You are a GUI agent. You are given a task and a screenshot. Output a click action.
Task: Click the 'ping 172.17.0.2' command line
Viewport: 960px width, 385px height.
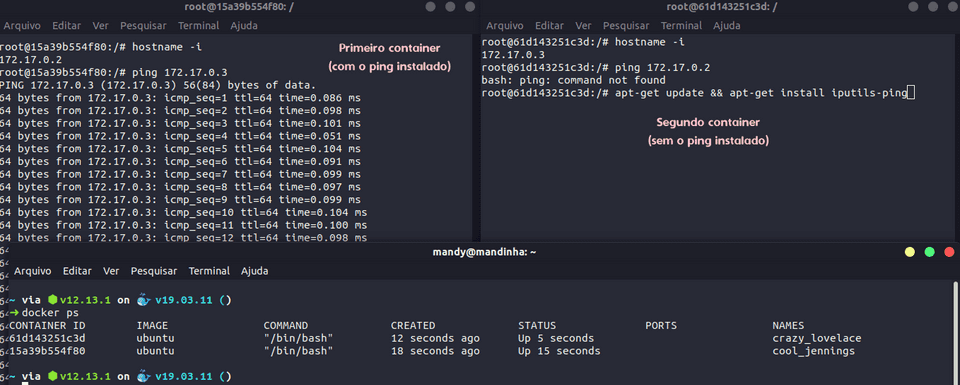pos(596,67)
